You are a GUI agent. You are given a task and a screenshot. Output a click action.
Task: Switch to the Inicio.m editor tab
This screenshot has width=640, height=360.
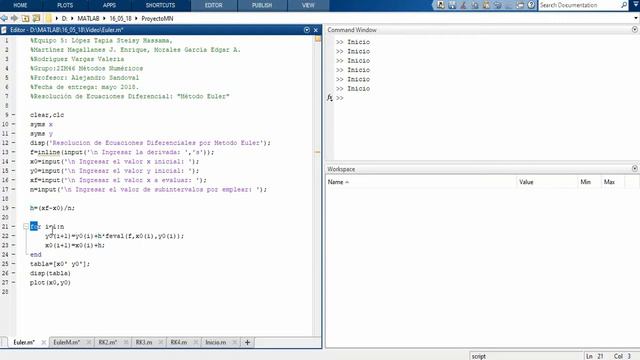pos(216,342)
